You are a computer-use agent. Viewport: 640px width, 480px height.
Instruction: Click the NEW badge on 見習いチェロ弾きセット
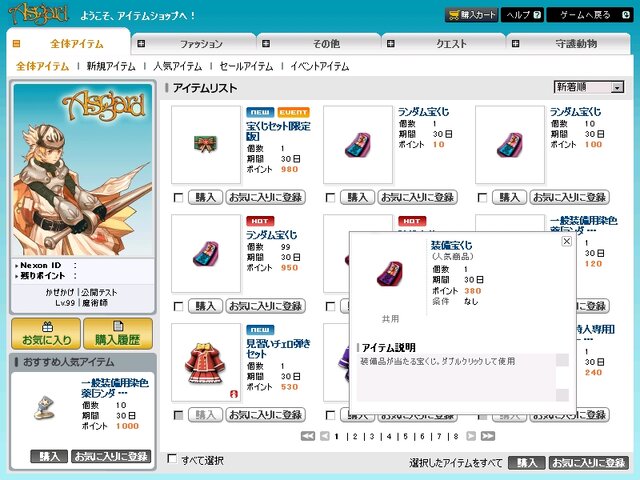tap(260, 329)
